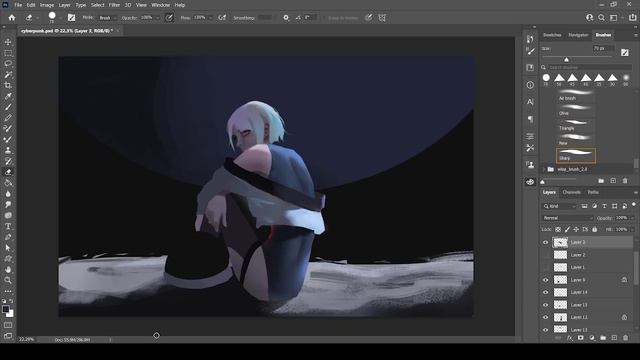The height and width of the screenshot is (360, 640).
Task: Show hidden Layer 2 visibility box
Action: click(x=545, y=255)
